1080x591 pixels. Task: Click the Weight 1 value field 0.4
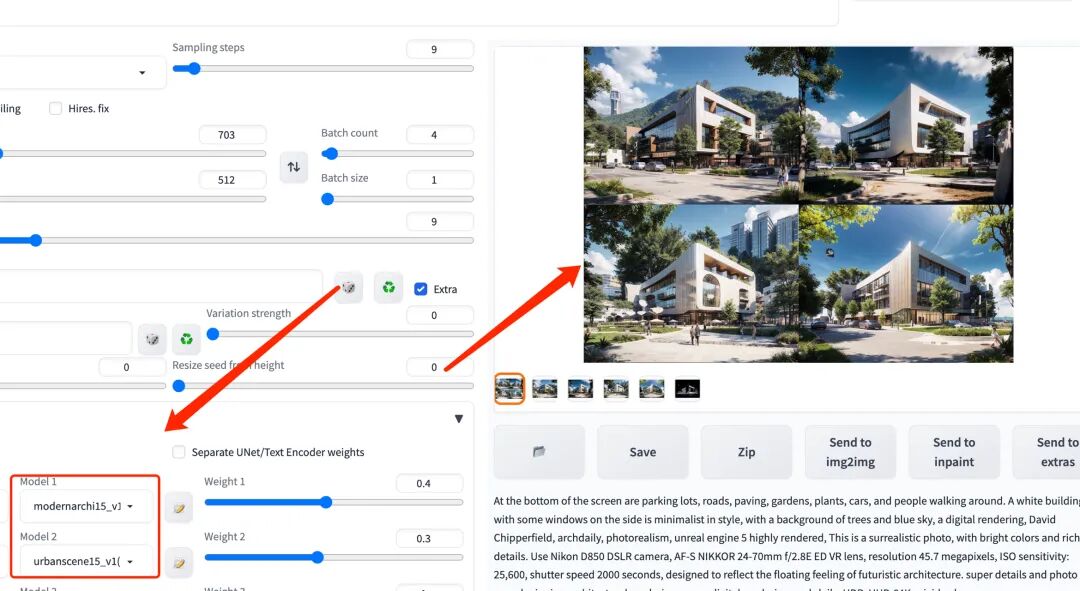430,484
